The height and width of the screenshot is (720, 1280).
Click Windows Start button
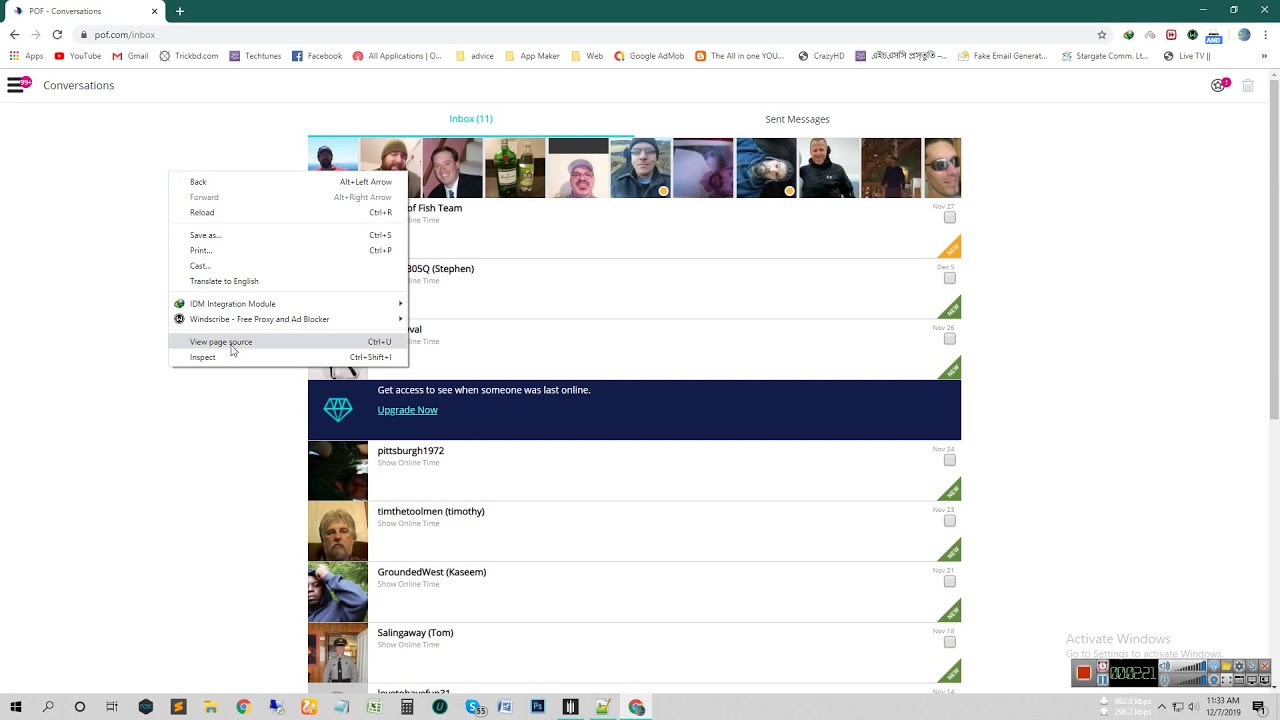point(16,707)
